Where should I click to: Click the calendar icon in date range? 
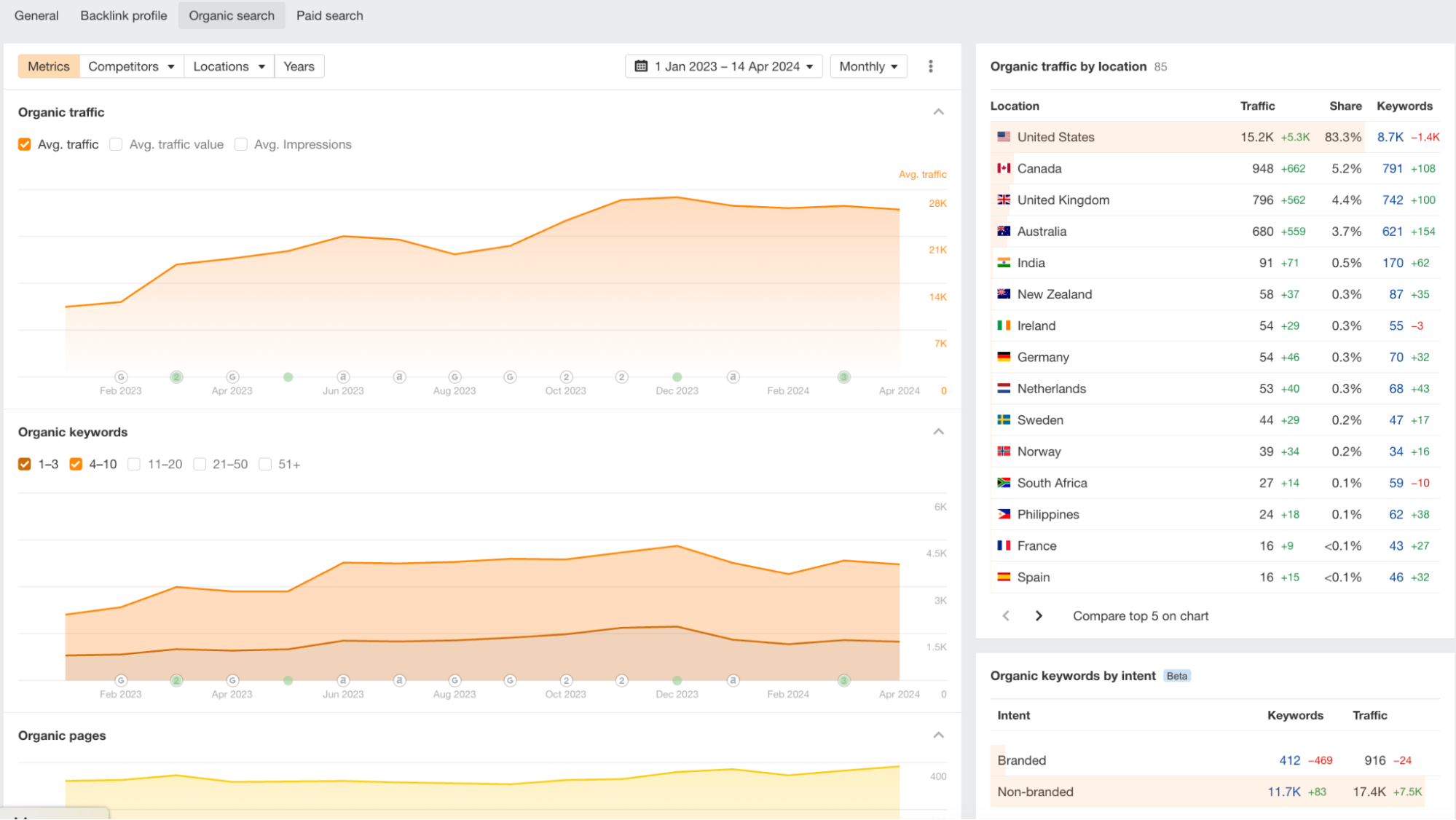(x=641, y=66)
